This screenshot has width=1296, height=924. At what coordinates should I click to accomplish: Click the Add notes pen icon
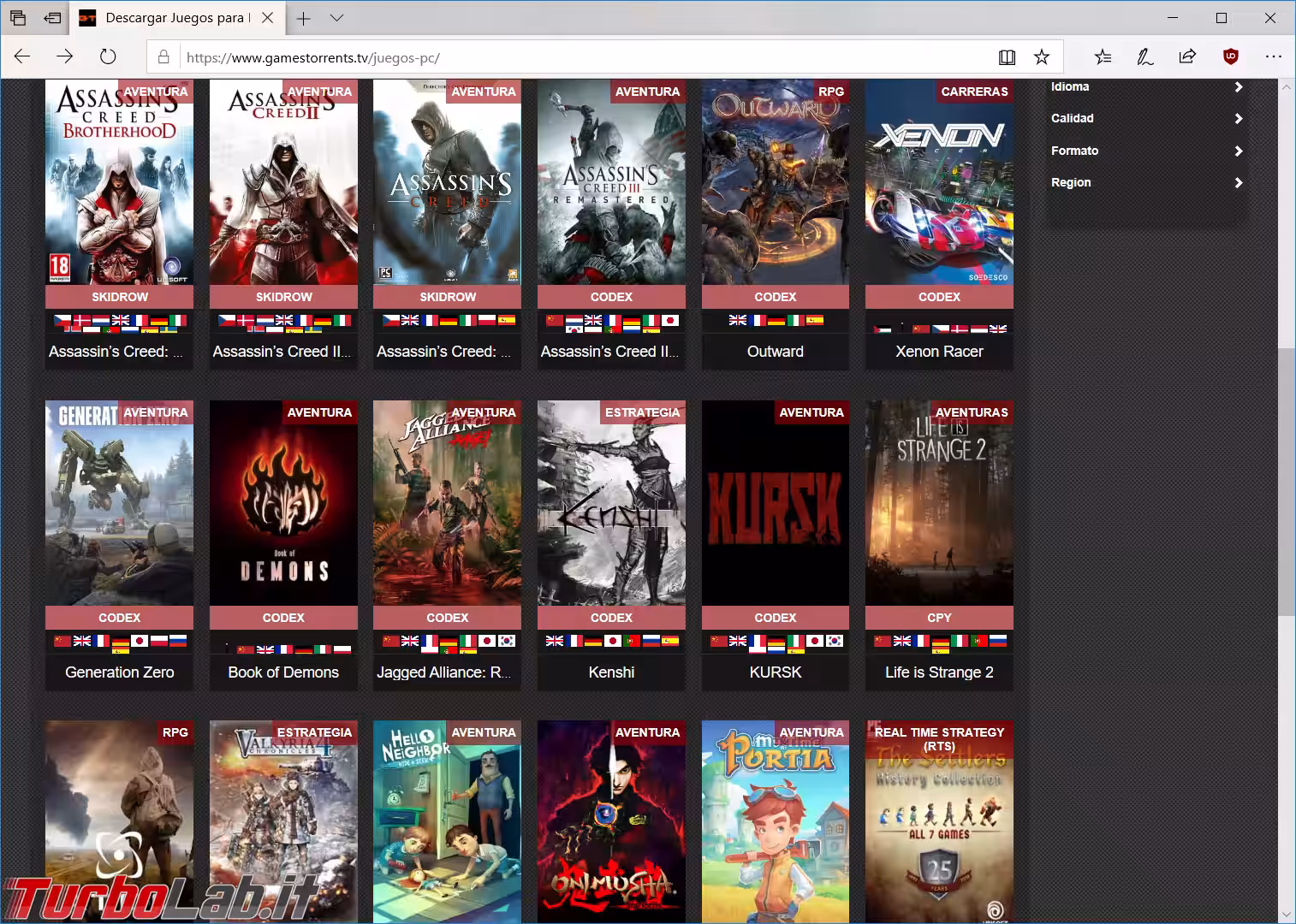[x=1144, y=57]
